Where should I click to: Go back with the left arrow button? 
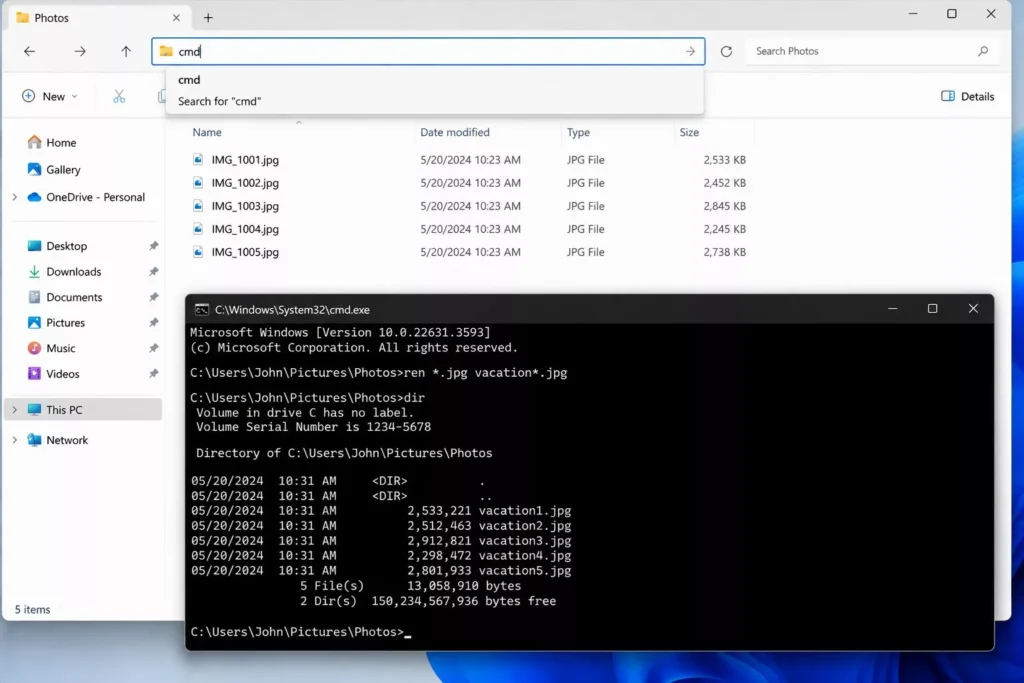point(29,51)
